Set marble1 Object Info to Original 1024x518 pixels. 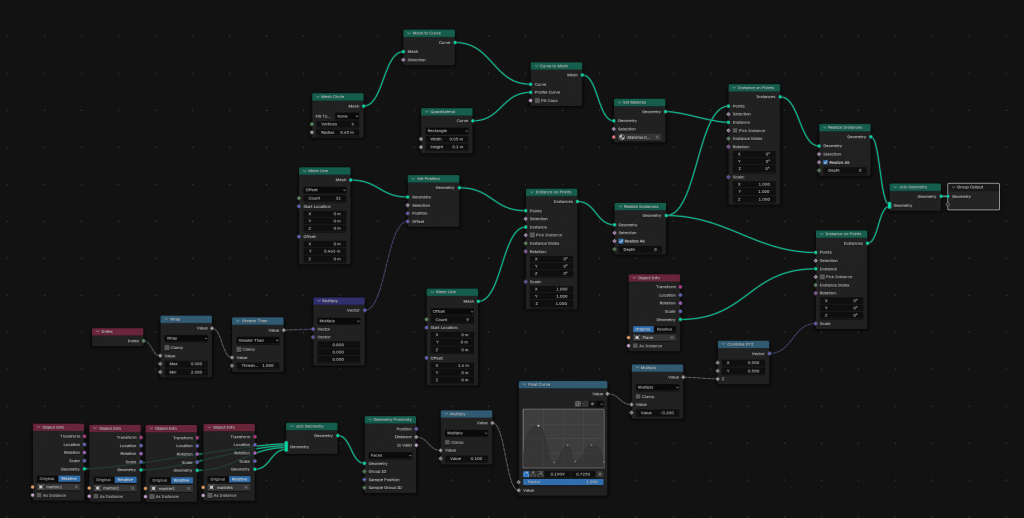click(x=48, y=479)
